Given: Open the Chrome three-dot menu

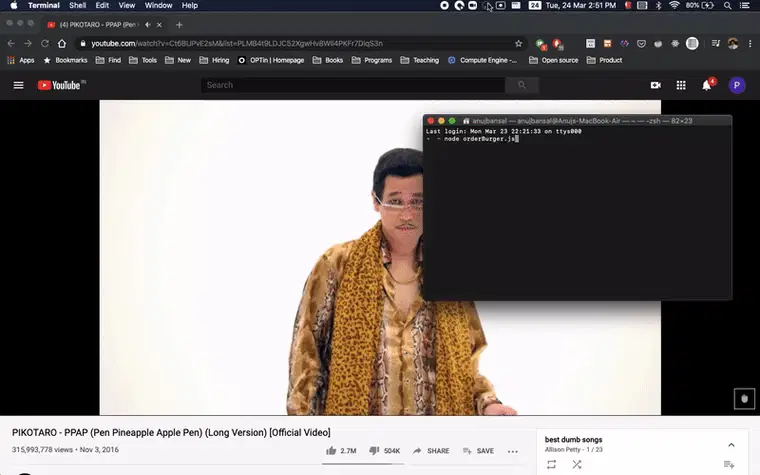Looking at the screenshot, I should tap(750, 44).
